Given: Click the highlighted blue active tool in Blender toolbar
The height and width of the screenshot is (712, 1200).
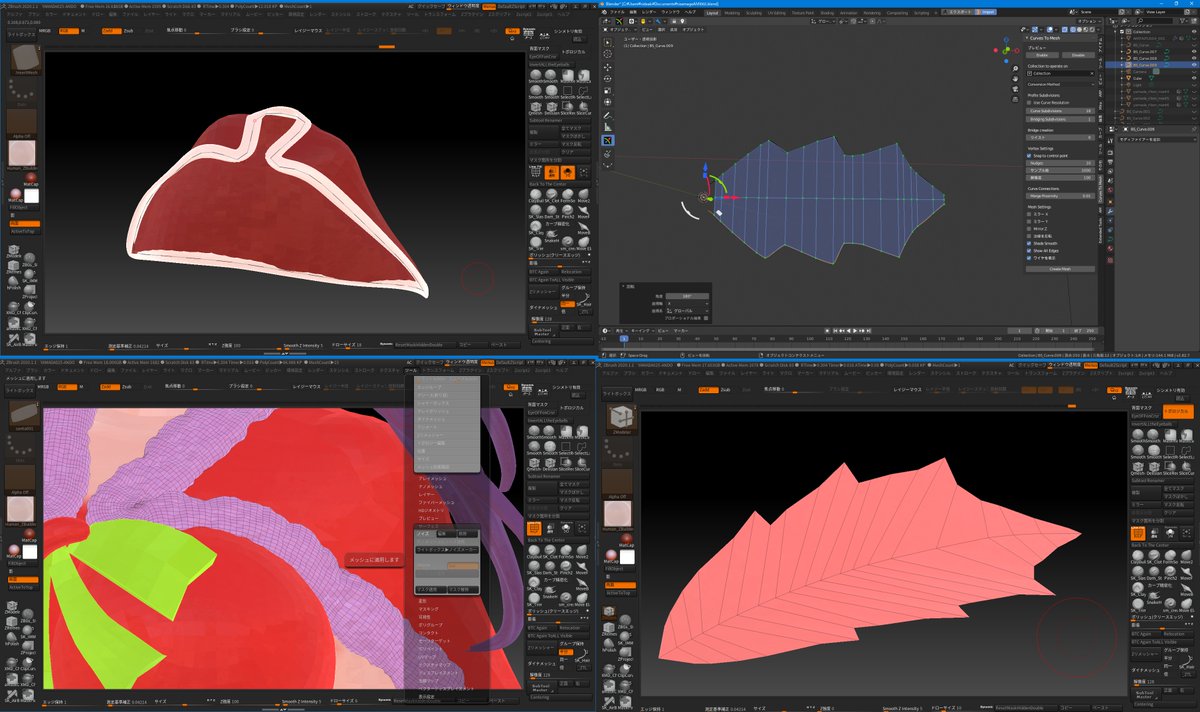Looking at the screenshot, I should pos(608,140).
